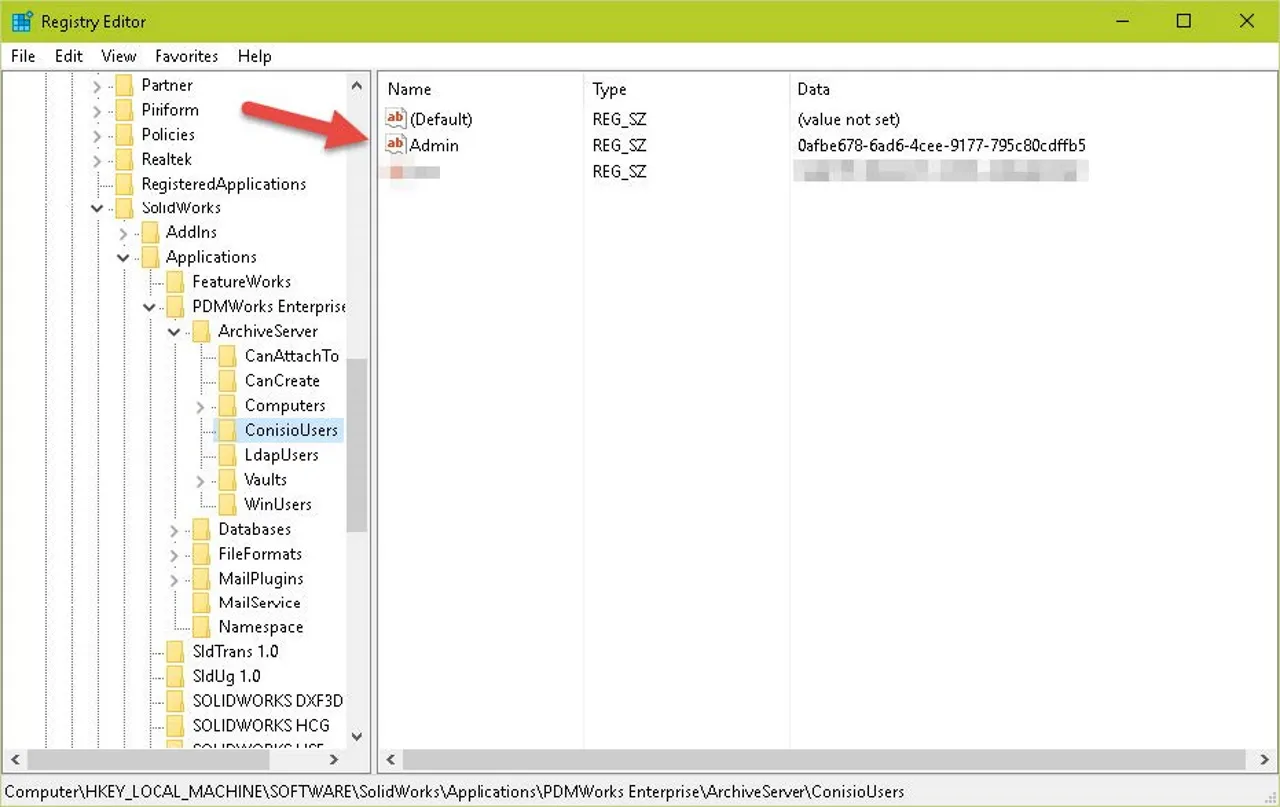Collapse the Applications tree node

point(123,257)
